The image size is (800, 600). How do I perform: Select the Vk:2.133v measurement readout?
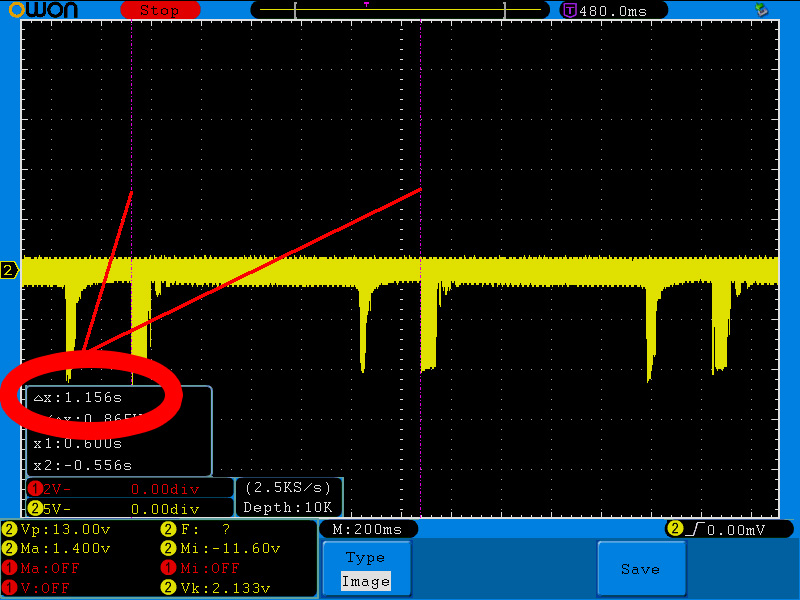222,588
